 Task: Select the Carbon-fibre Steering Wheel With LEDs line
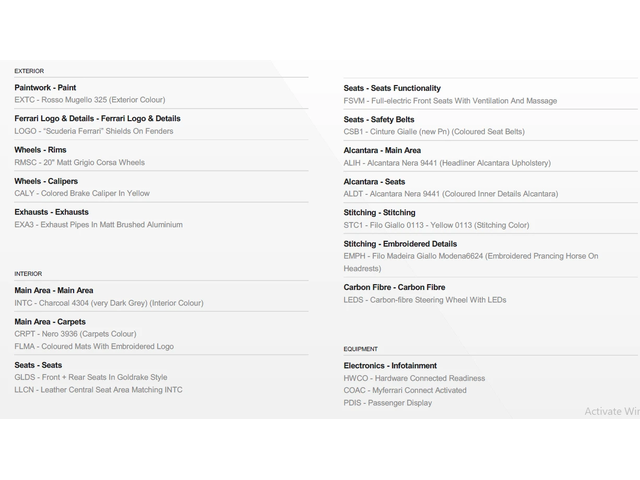425,299
